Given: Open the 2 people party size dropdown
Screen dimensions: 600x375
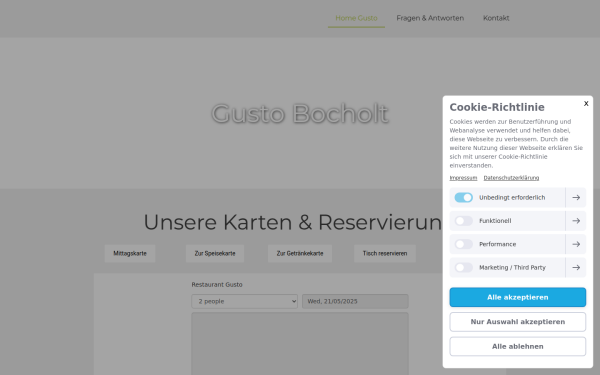Looking at the screenshot, I should point(245,301).
